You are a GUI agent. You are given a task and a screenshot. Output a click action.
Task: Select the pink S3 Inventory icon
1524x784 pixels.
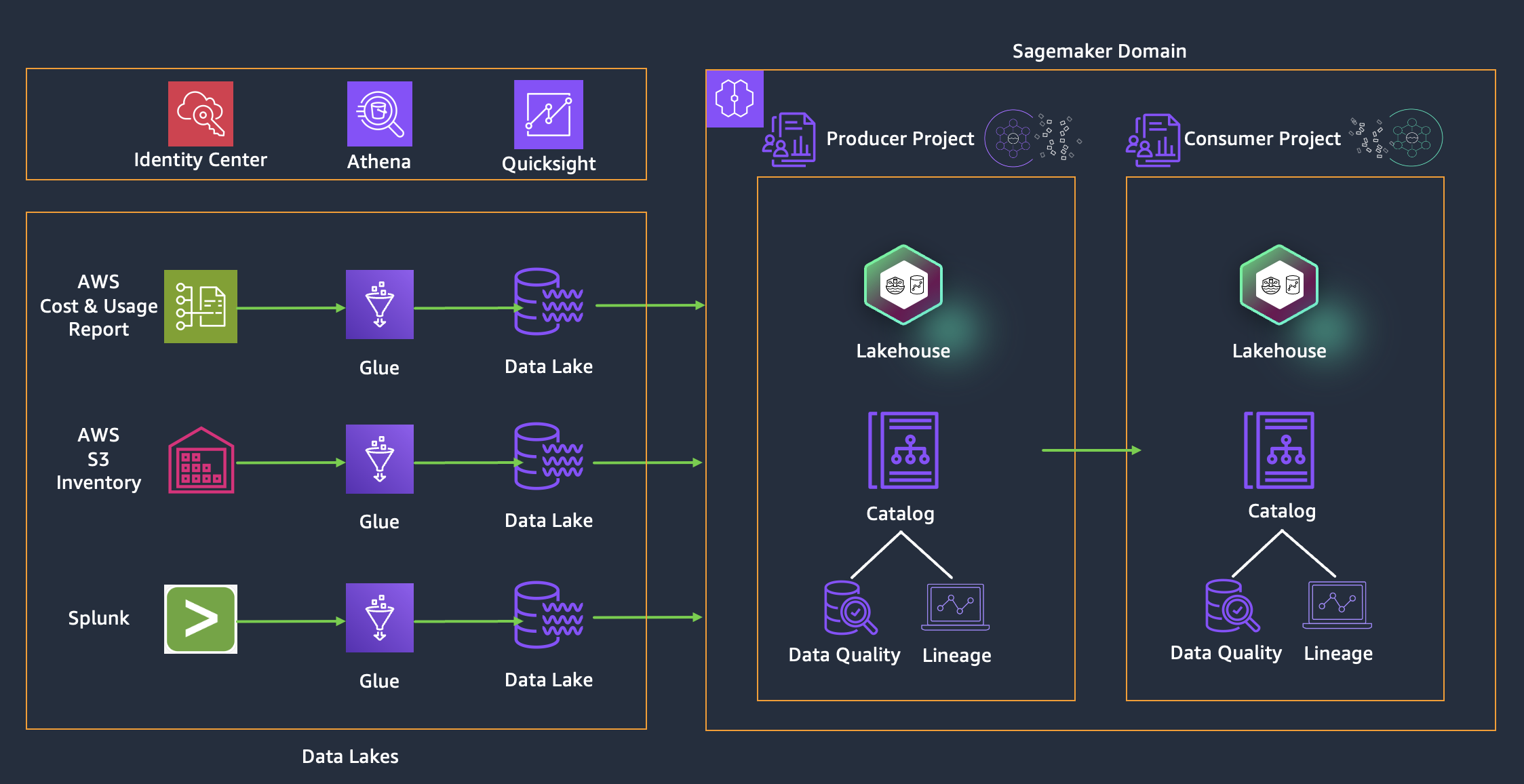(x=201, y=460)
